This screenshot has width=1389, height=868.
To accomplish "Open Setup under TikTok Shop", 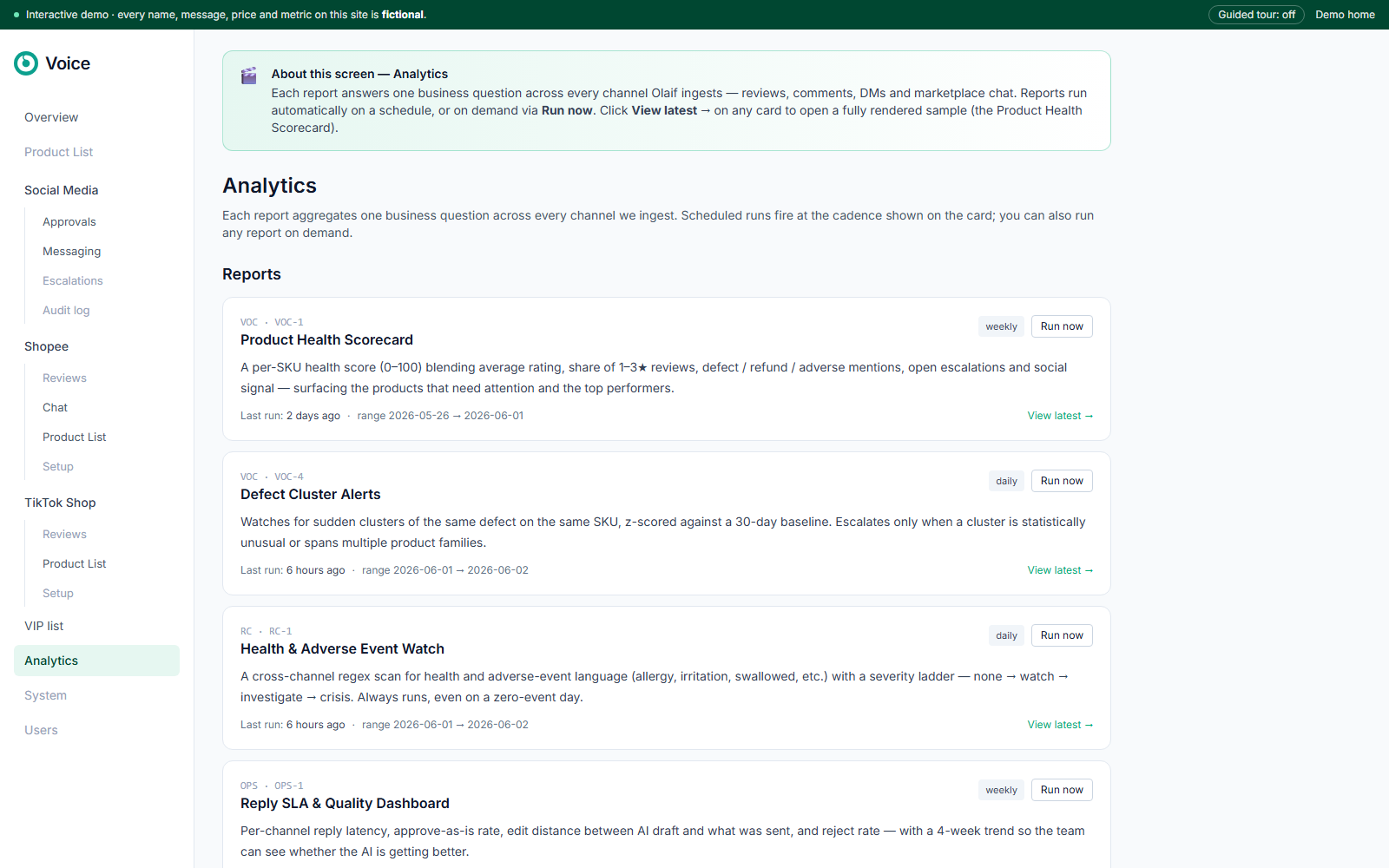I will pos(57,594).
